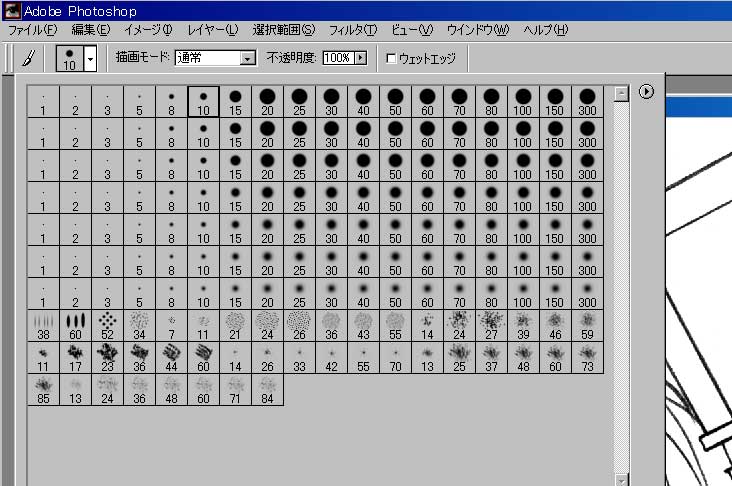Image resolution: width=732 pixels, height=486 pixels.
Task: Open the 不透明度 slider arrow
Action: (360, 58)
